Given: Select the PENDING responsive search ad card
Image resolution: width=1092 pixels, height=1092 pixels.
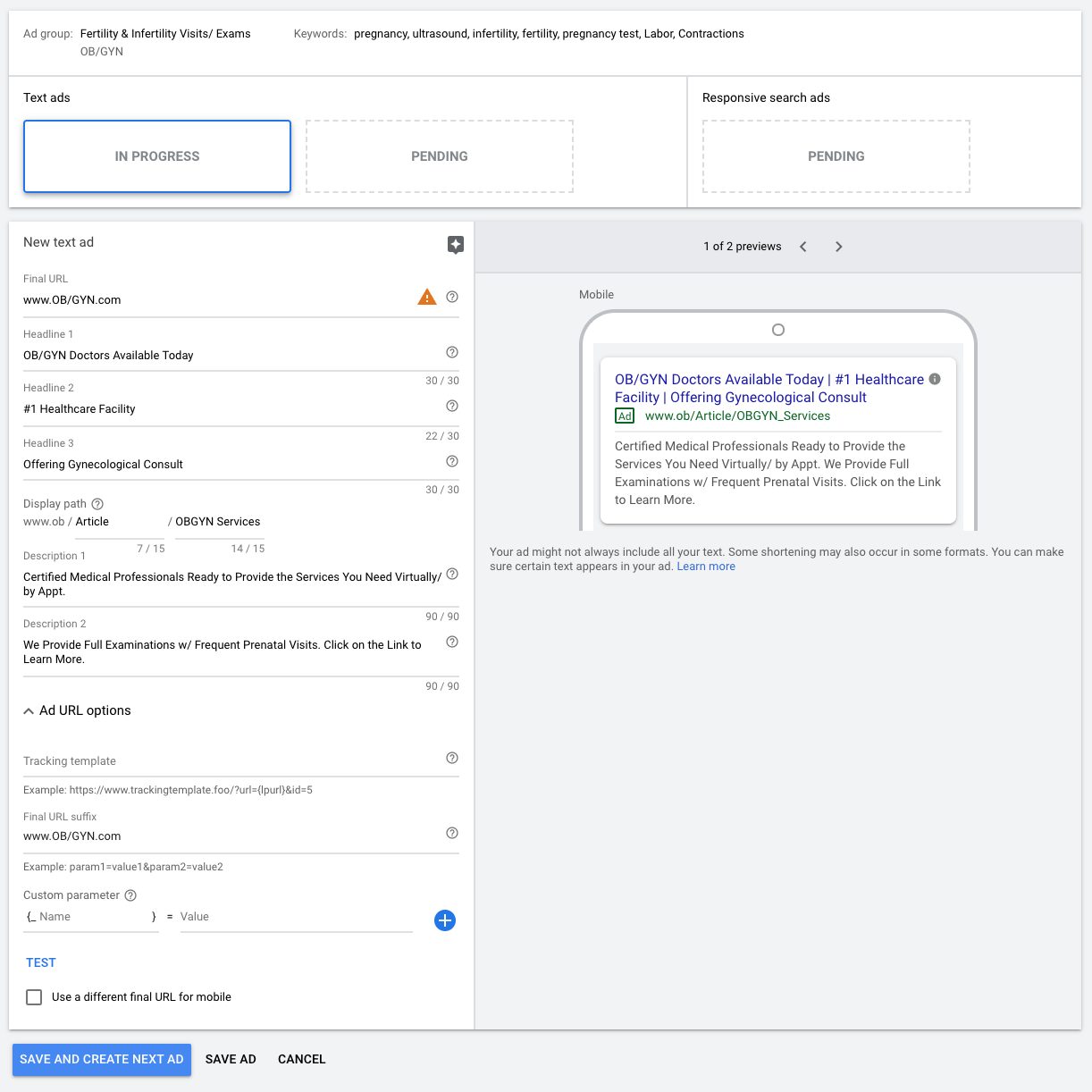Looking at the screenshot, I should (836, 156).
